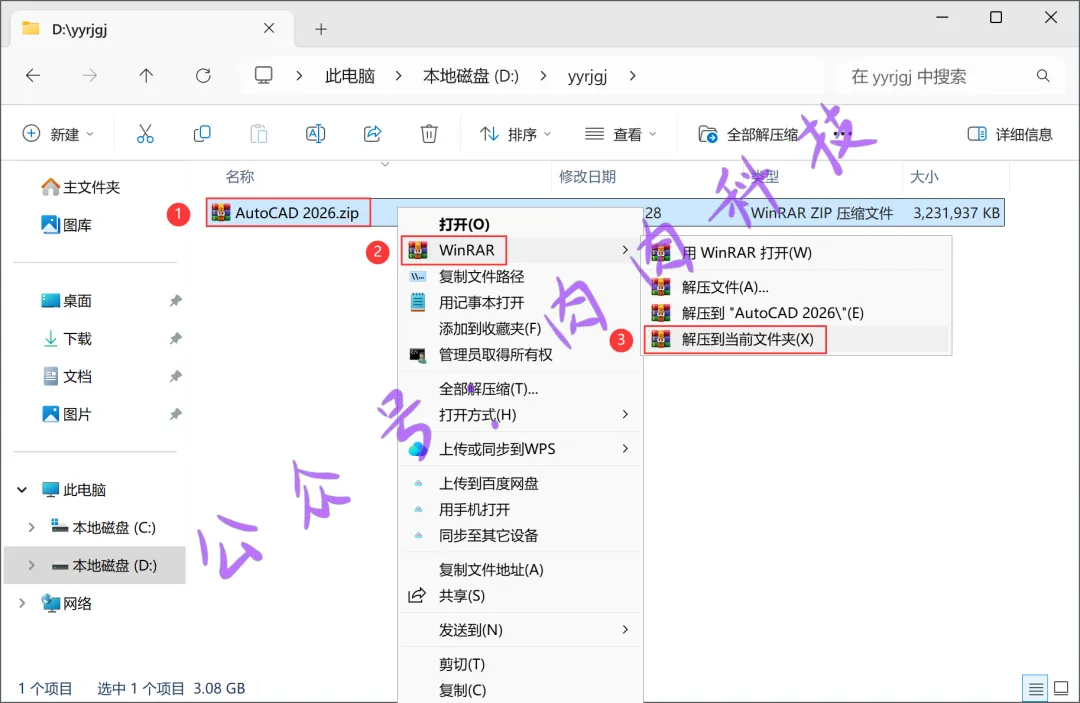Screen dimensions: 1080x703
Task: Click the search magnifier icon
Action: click(1043, 76)
